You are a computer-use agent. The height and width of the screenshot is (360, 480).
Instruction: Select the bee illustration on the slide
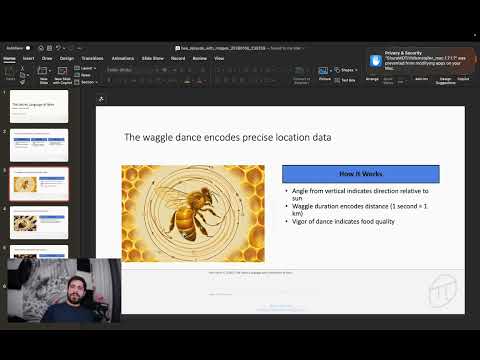(x=193, y=214)
